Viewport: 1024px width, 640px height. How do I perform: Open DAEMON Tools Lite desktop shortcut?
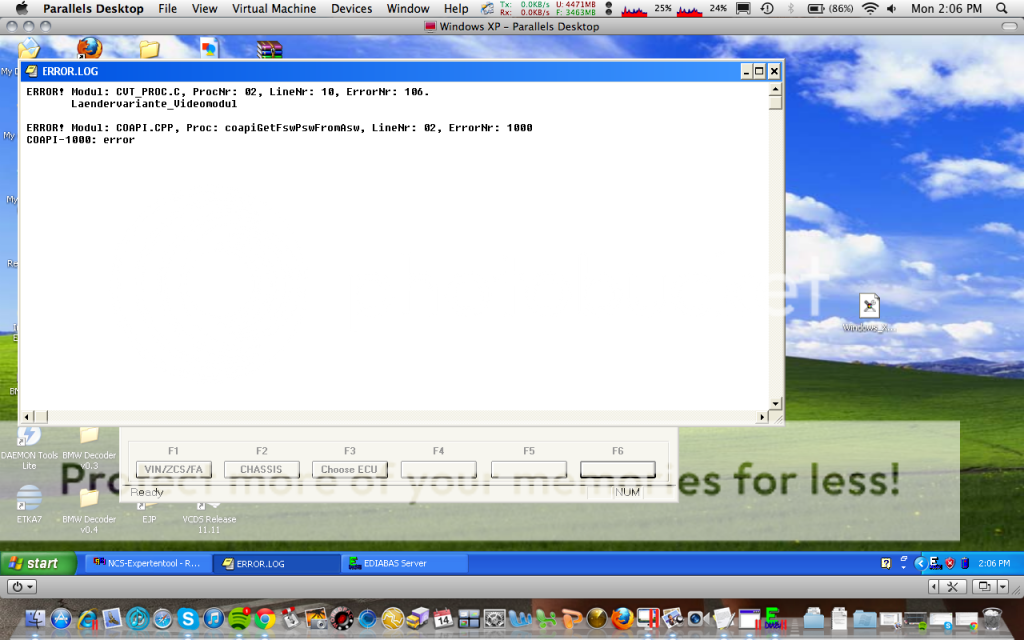[x=30, y=438]
